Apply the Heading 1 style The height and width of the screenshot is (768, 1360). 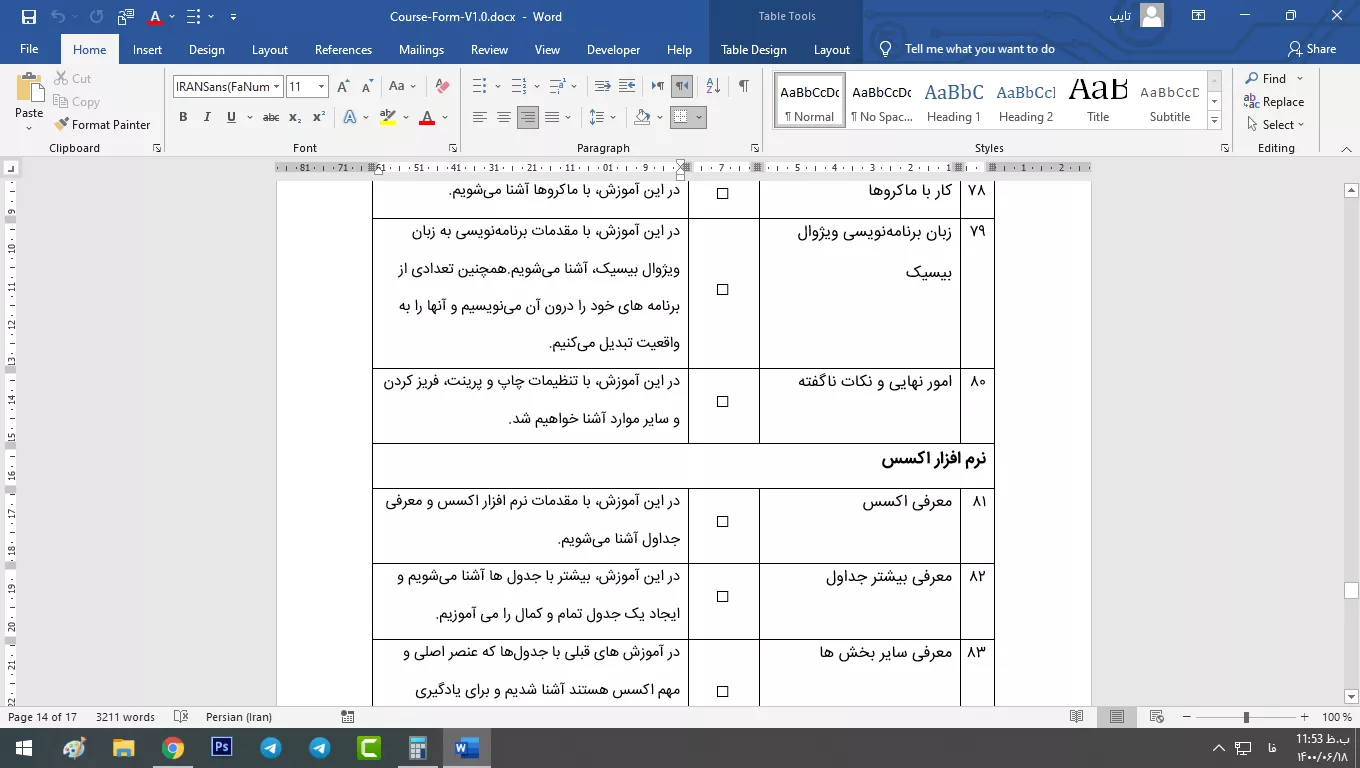(954, 100)
